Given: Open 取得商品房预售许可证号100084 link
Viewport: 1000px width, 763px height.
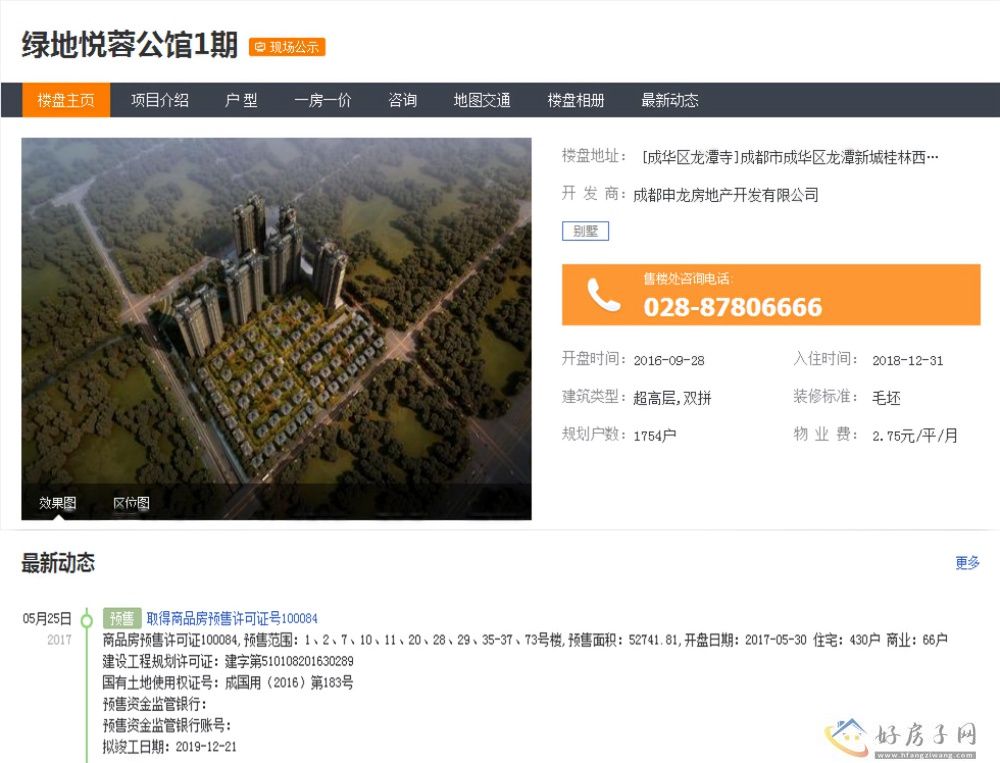Looking at the screenshot, I should pyautogui.click(x=232, y=618).
